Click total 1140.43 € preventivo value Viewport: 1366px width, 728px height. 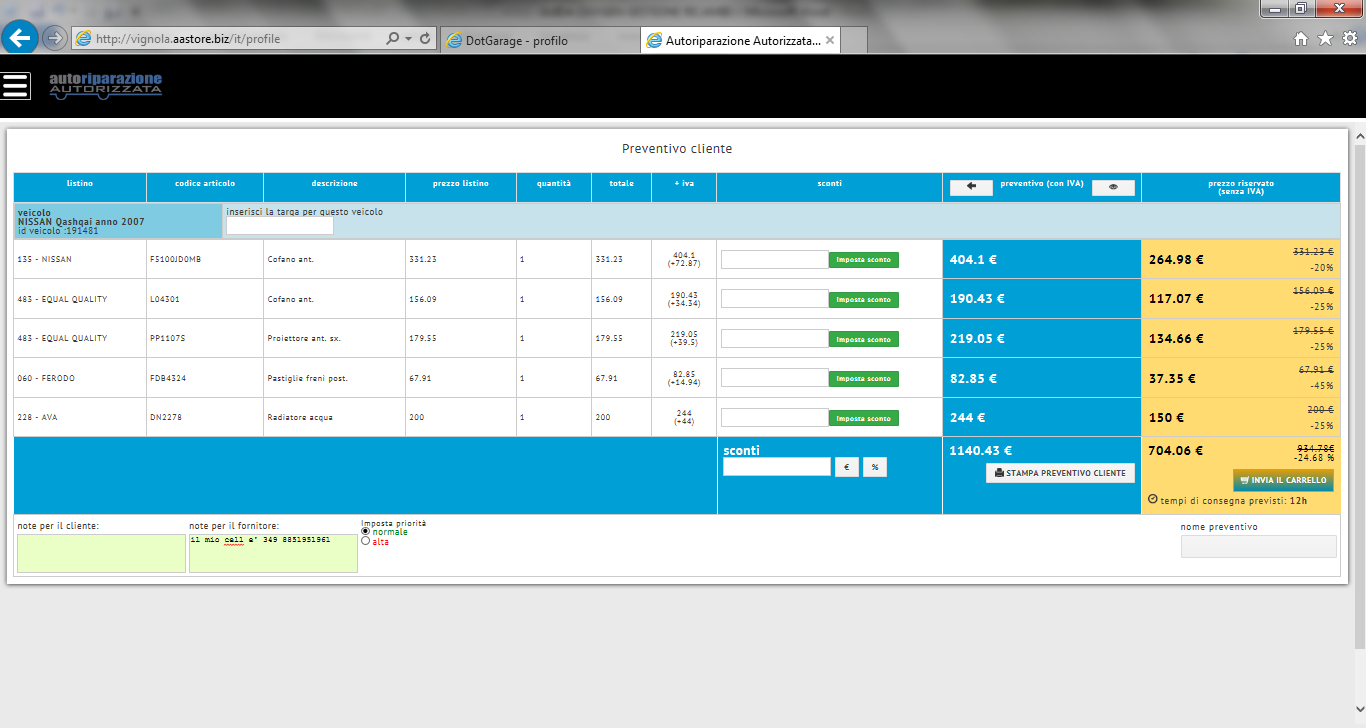[980, 451]
